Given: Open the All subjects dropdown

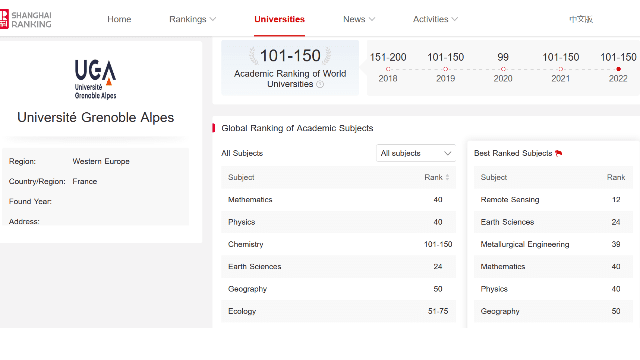Looking at the screenshot, I should pyautogui.click(x=416, y=153).
